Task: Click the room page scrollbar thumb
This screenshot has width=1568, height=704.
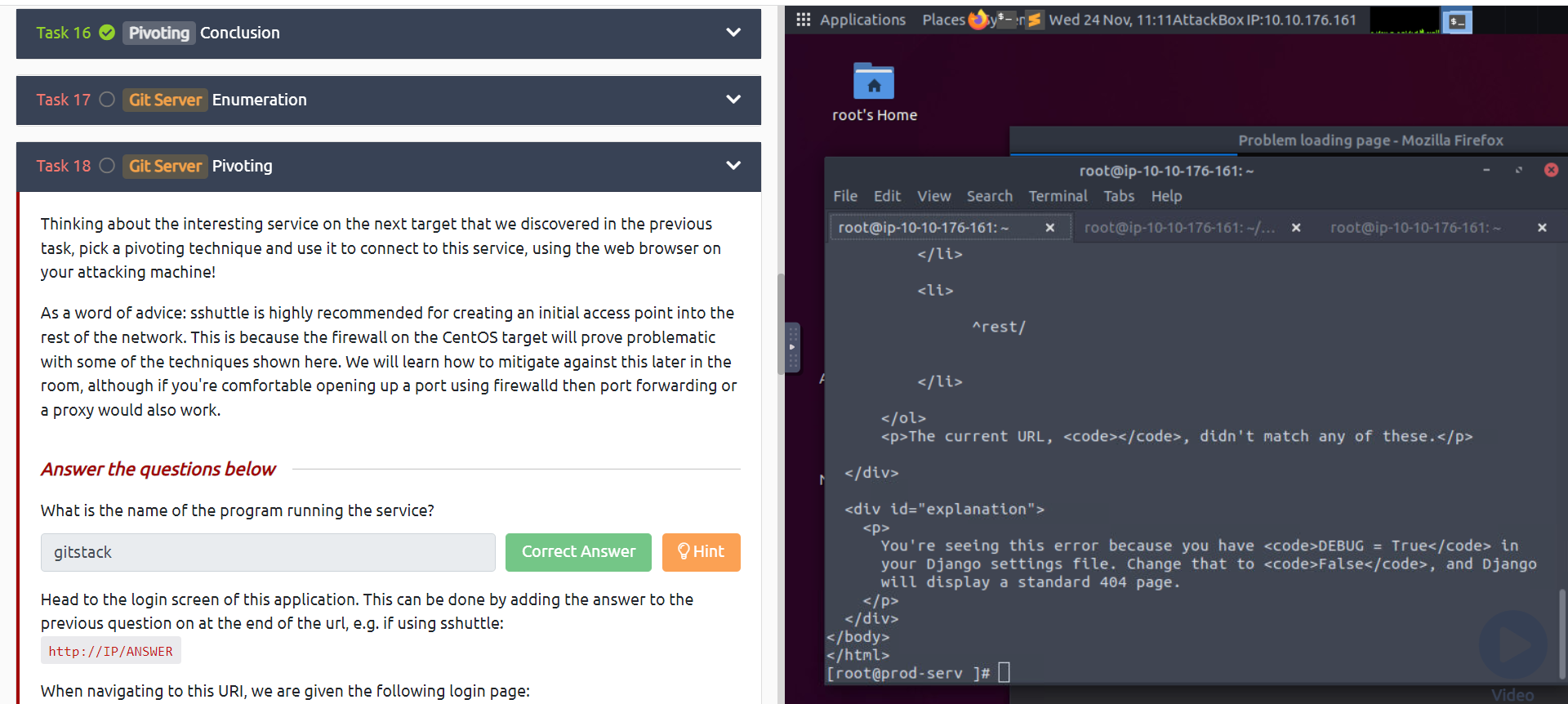Action: (781, 323)
